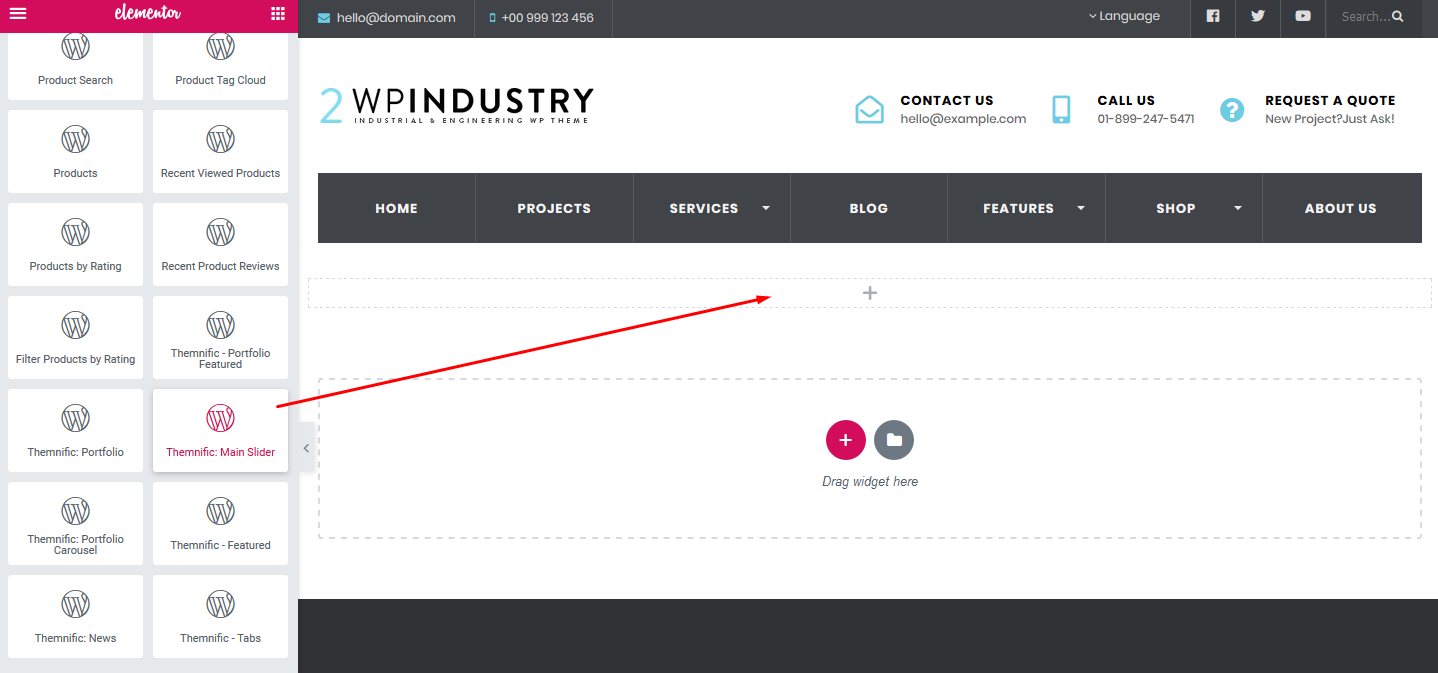
Task: Select the Themnific: Portfolio Carousel widget
Action: [75, 523]
